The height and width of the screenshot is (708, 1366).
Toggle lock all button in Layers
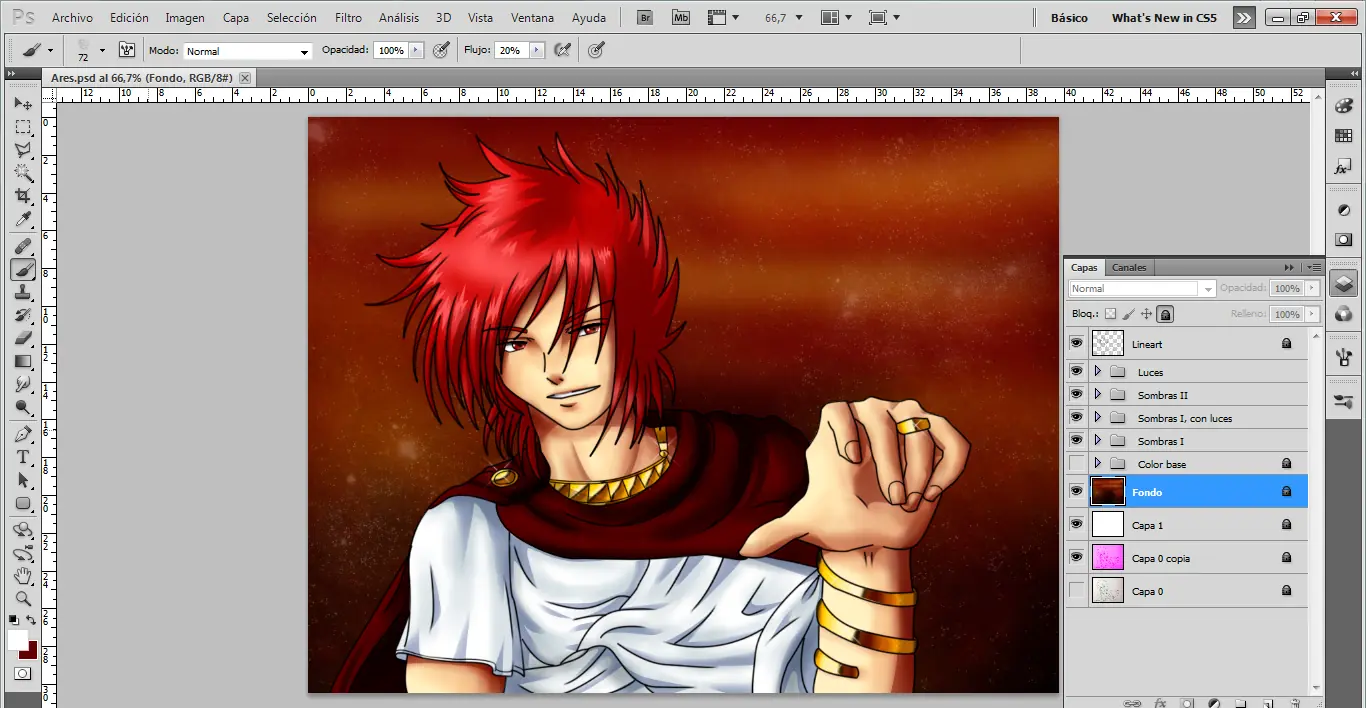tap(1166, 314)
